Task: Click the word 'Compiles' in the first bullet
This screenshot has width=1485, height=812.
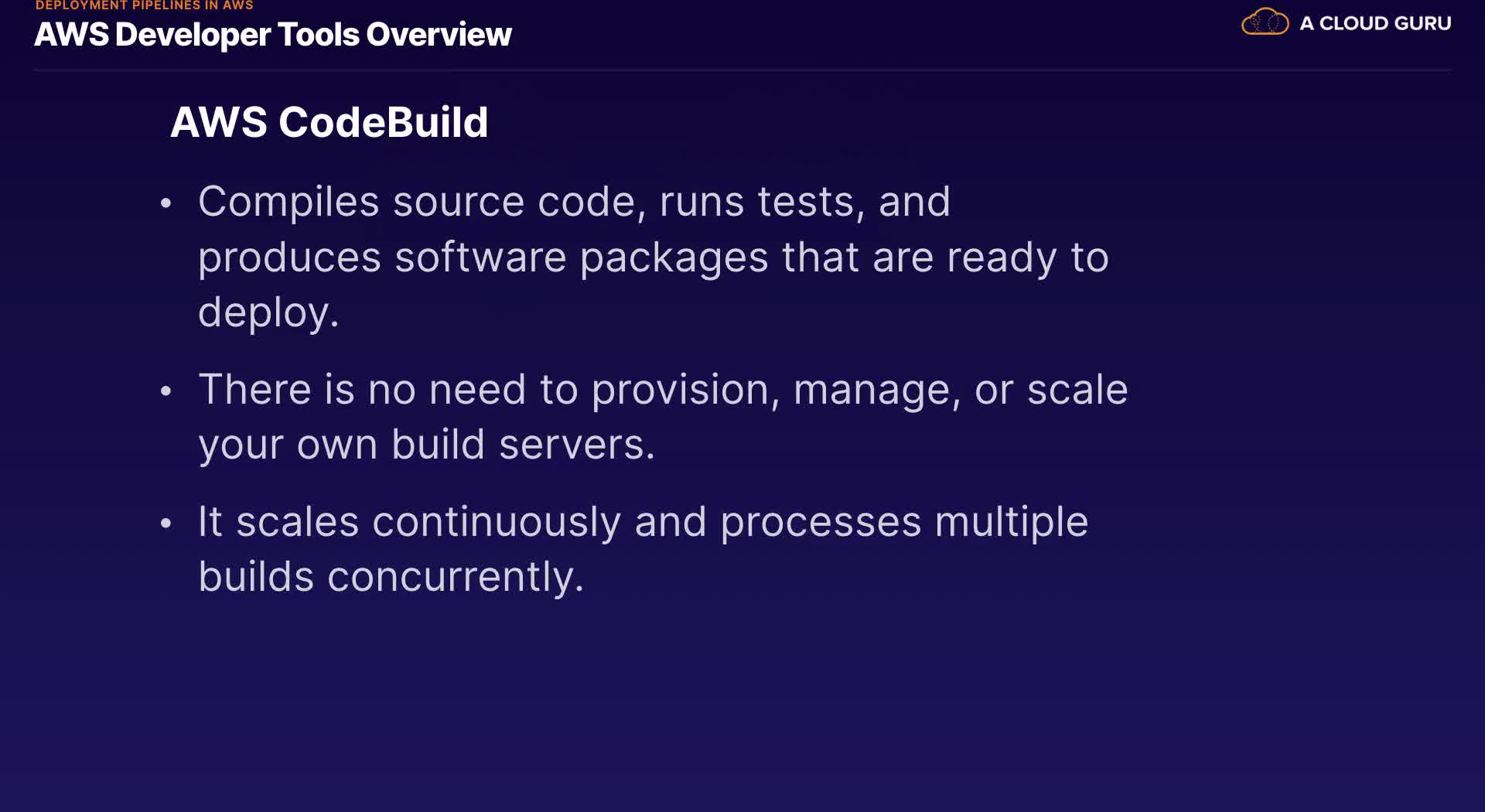Action: coord(288,202)
